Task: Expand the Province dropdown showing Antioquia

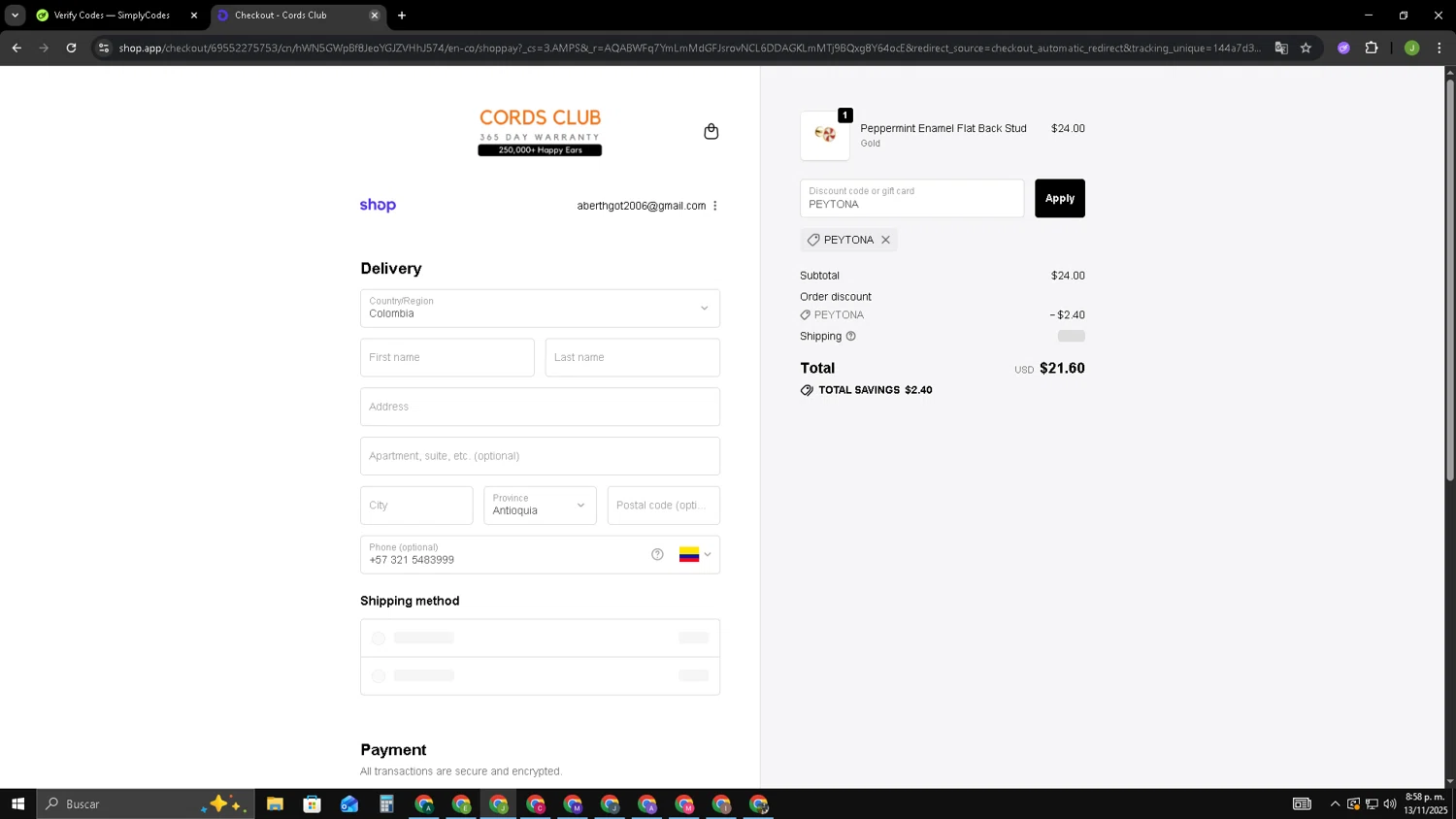Action: [540, 506]
